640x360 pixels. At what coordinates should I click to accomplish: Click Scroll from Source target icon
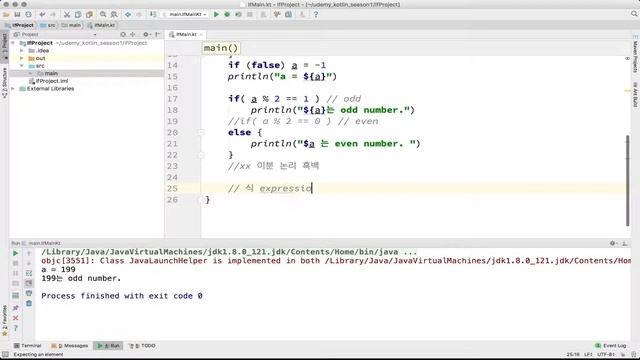click(123, 34)
